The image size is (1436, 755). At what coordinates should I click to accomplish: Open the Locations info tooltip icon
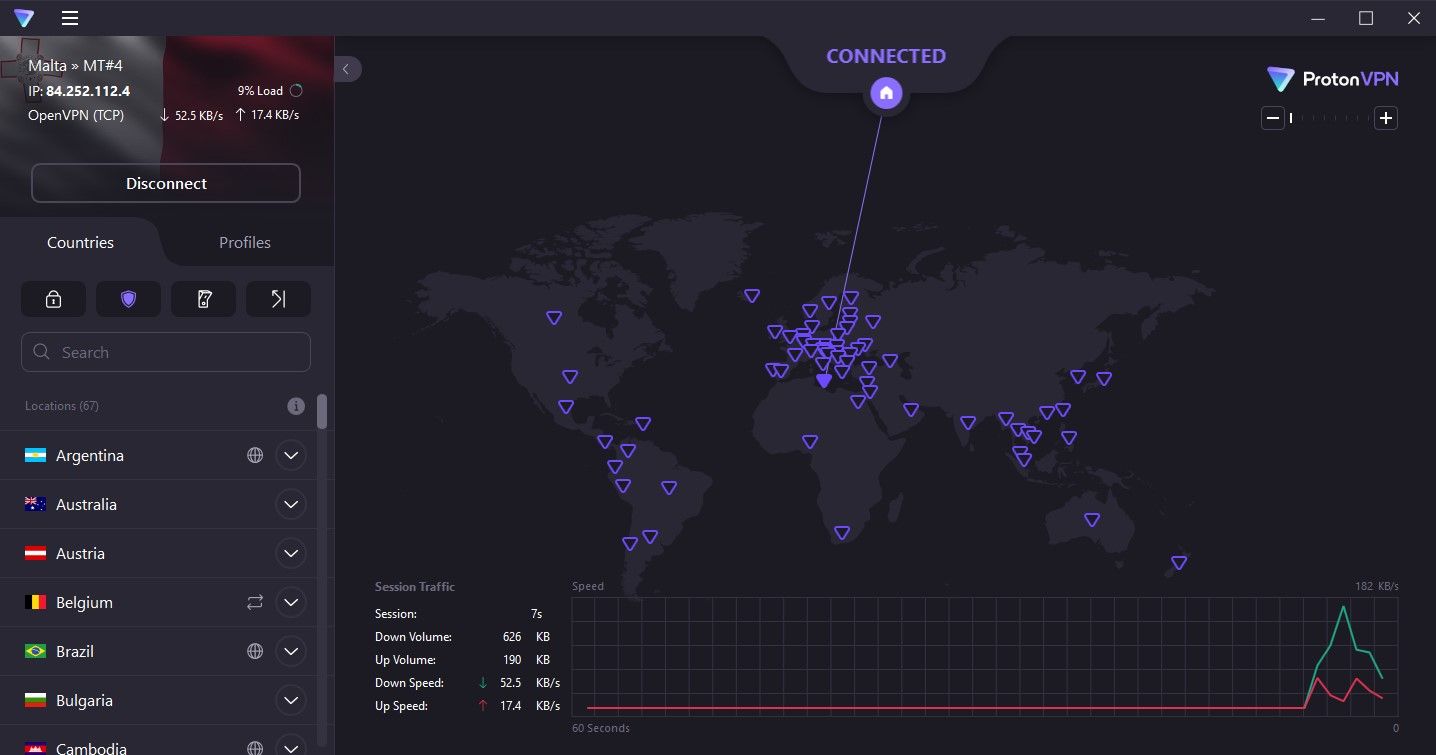pos(295,406)
